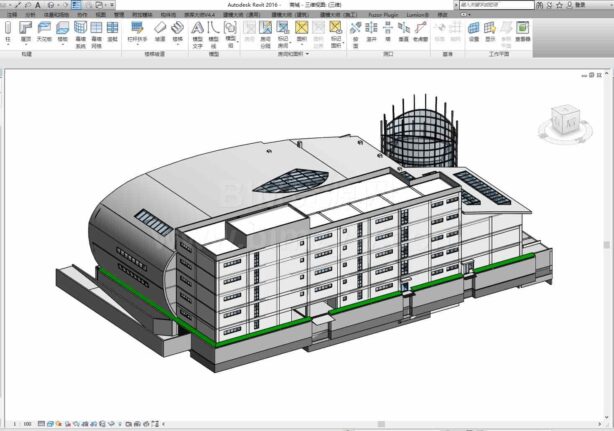The image size is (614, 431).
Task: Toggle sun path in view control bar
Action: (x=59, y=424)
